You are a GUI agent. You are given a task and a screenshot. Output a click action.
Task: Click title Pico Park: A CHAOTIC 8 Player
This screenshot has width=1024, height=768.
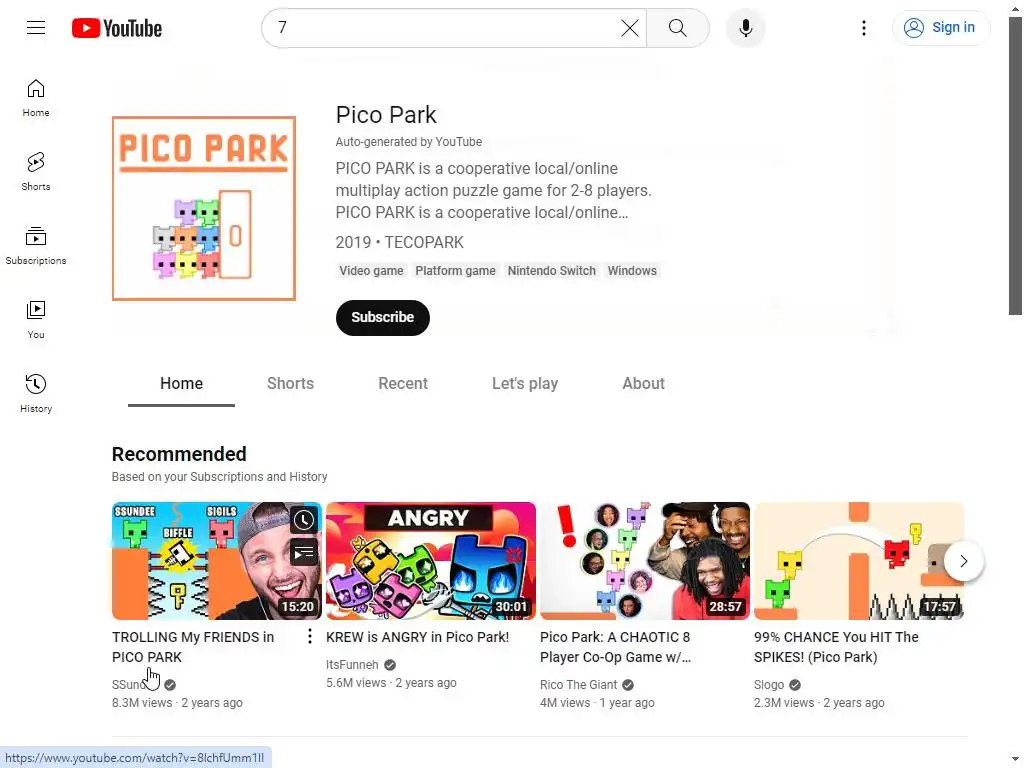[615, 647]
